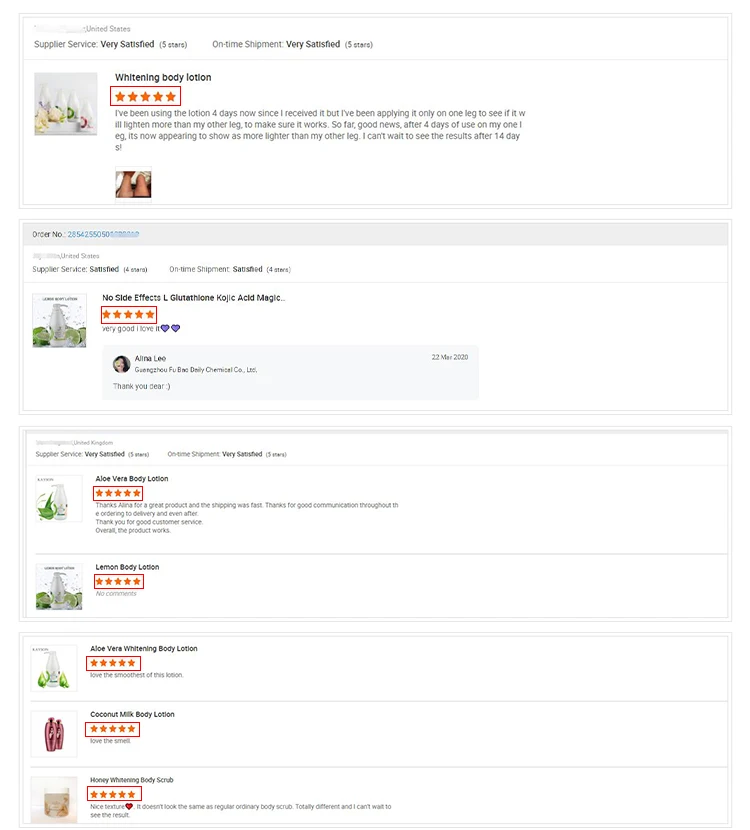Click the Honey Whitening Body Scrub star rating

click(x=113, y=794)
